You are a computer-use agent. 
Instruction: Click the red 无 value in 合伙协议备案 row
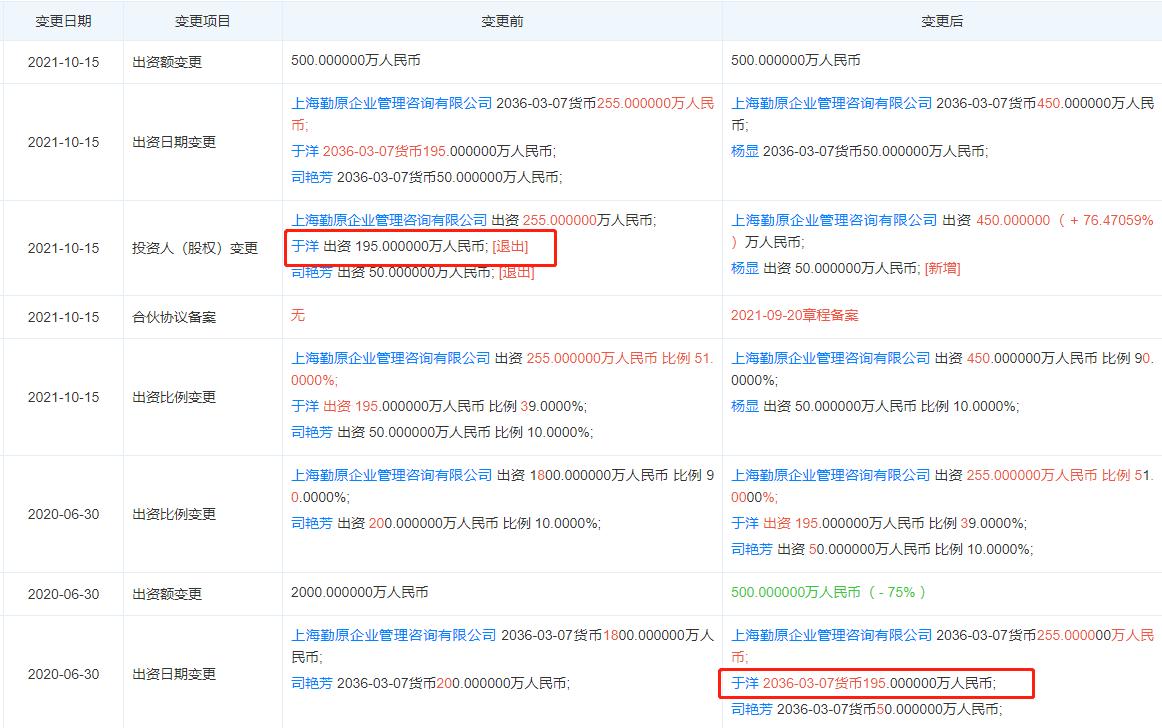297,315
